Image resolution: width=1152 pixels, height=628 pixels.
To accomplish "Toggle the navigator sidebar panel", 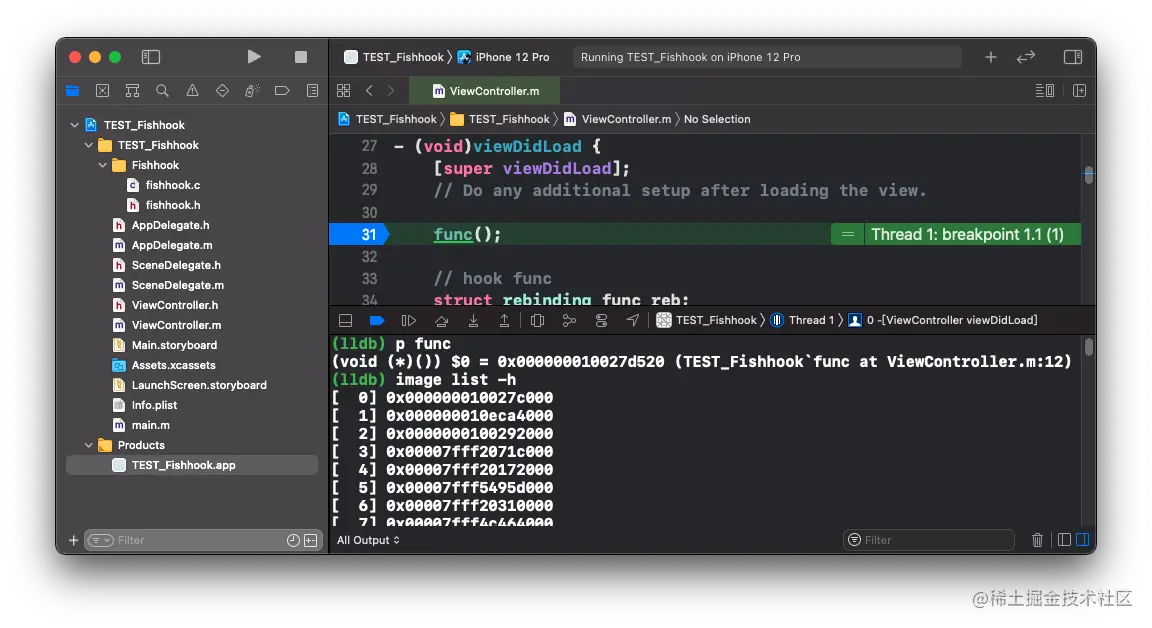I will (151, 57).
